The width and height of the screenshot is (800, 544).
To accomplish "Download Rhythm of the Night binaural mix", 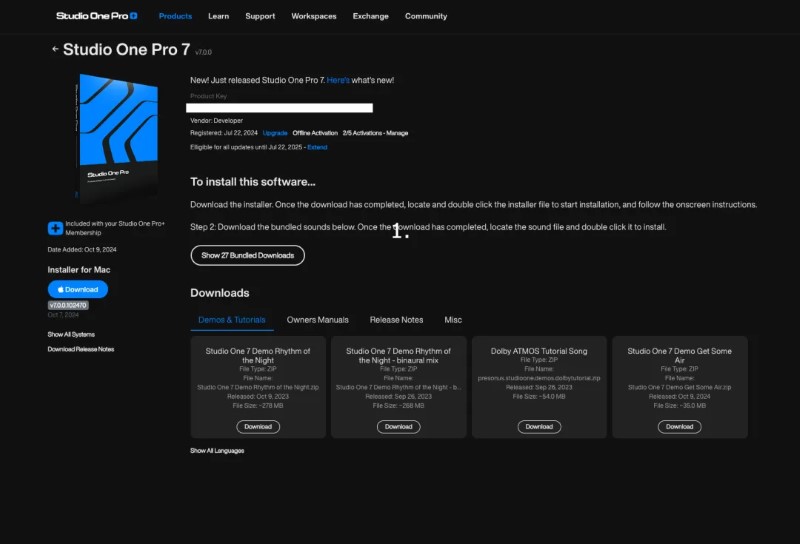I will pos(398,427).
